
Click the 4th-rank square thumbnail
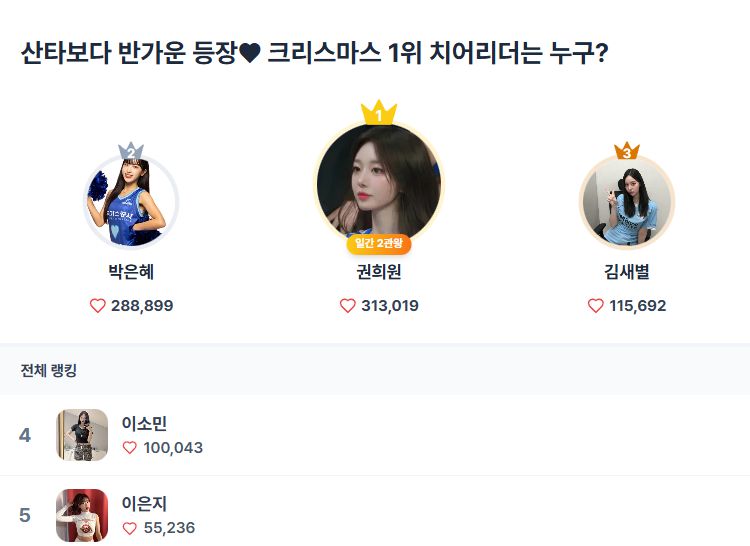(x=82, y=435)
